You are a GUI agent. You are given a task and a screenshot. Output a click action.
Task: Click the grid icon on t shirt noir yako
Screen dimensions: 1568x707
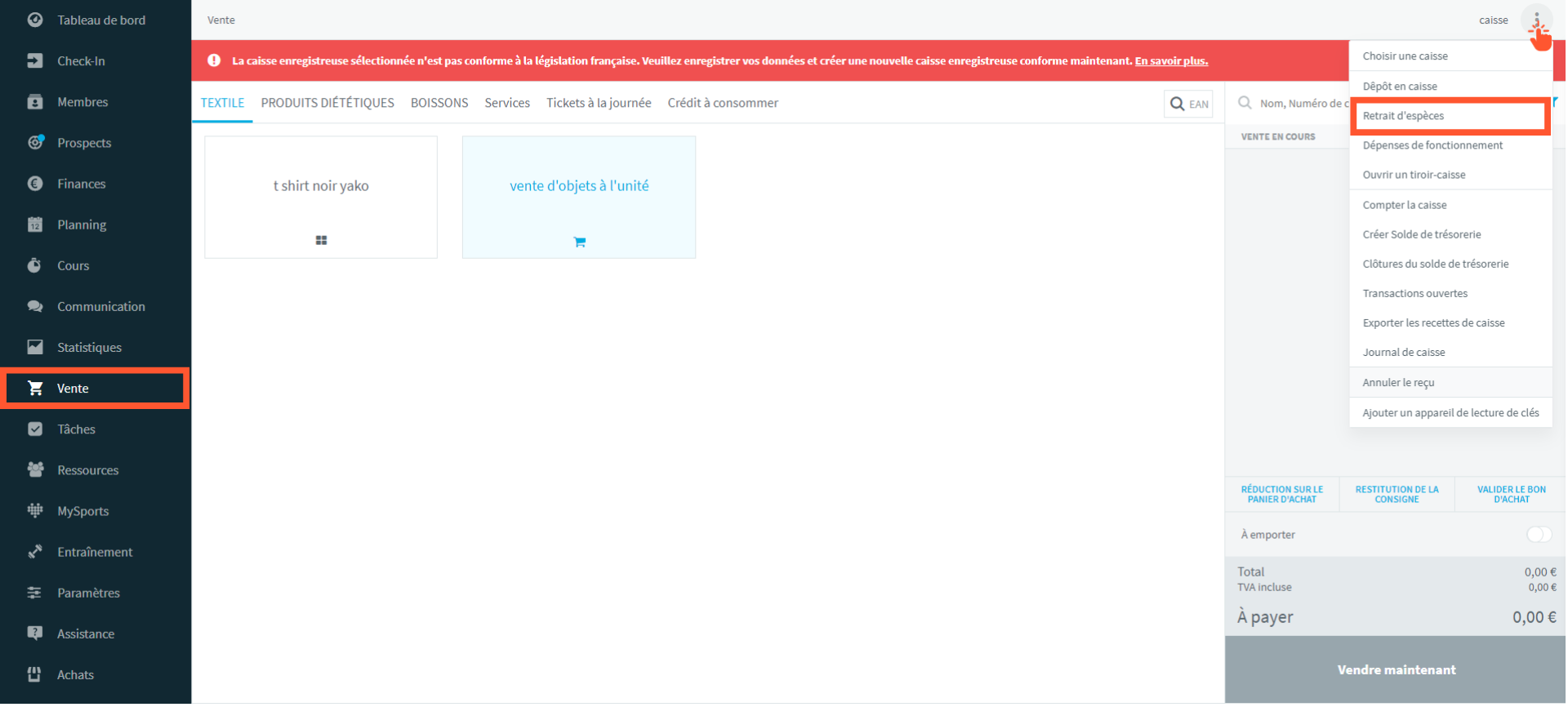pos(321,240)
